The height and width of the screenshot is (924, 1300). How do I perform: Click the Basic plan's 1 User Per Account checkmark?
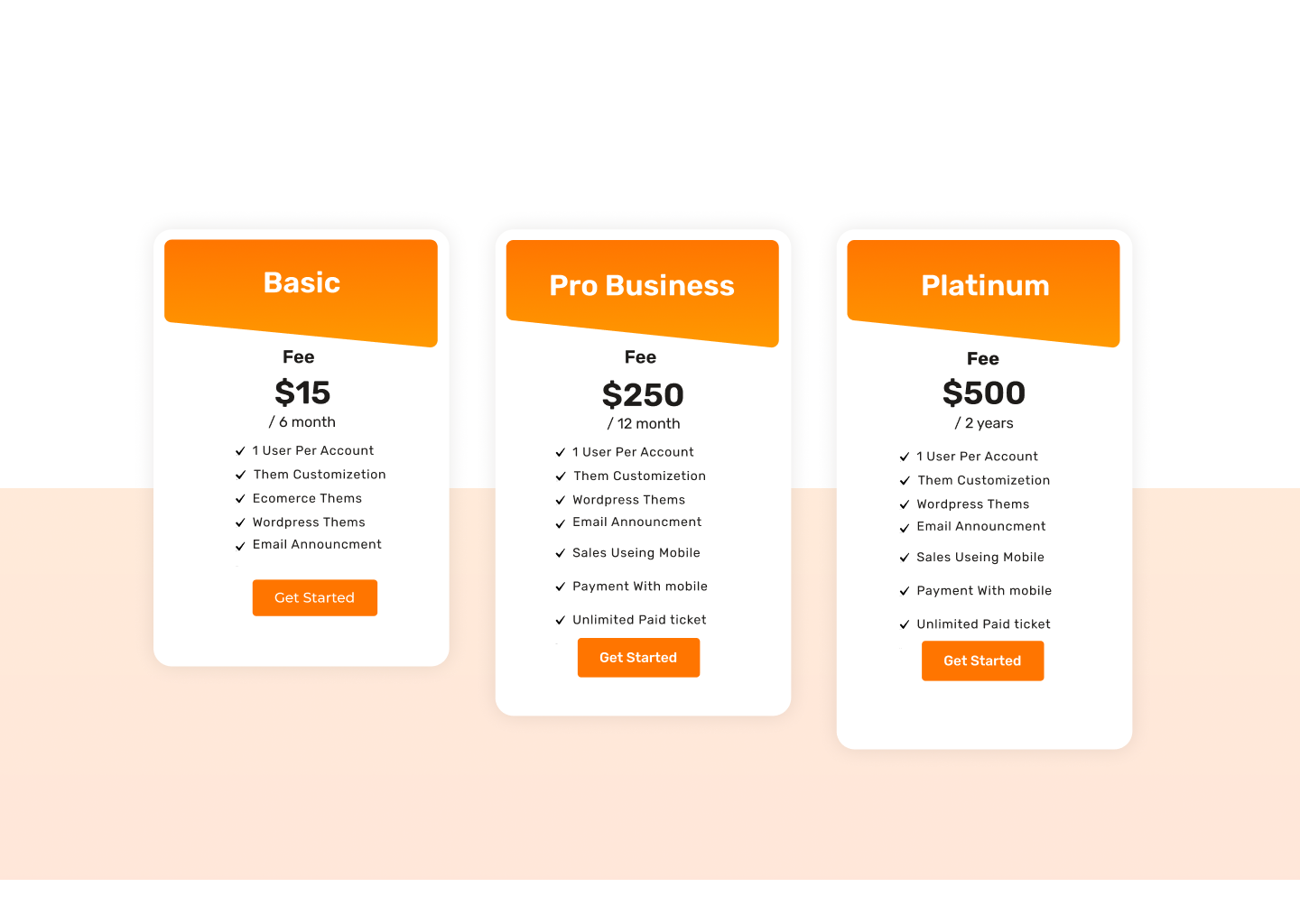pyautogui.click(x=240, y=451)
